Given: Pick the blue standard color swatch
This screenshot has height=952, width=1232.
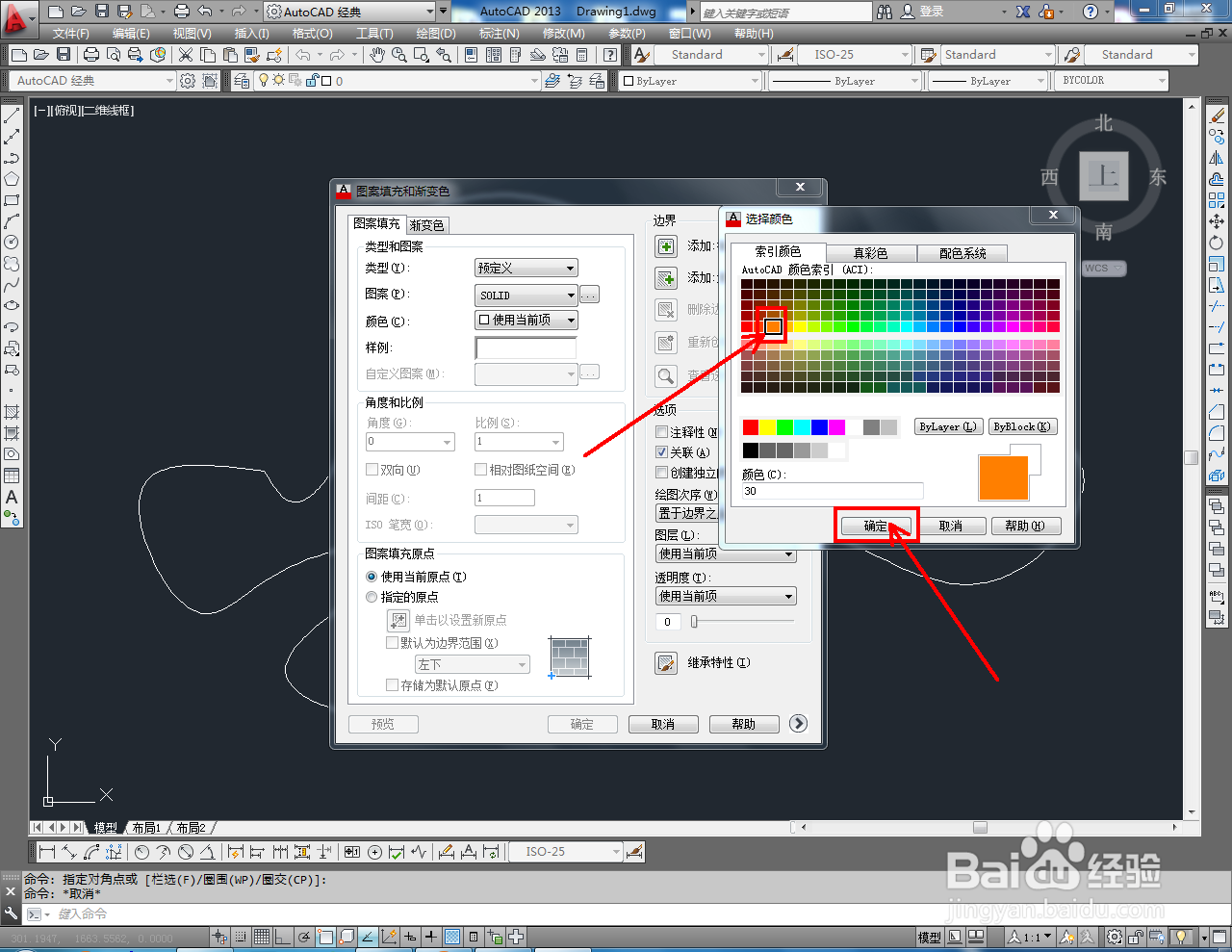Looking at the screenshot, I should click(819, 427).
